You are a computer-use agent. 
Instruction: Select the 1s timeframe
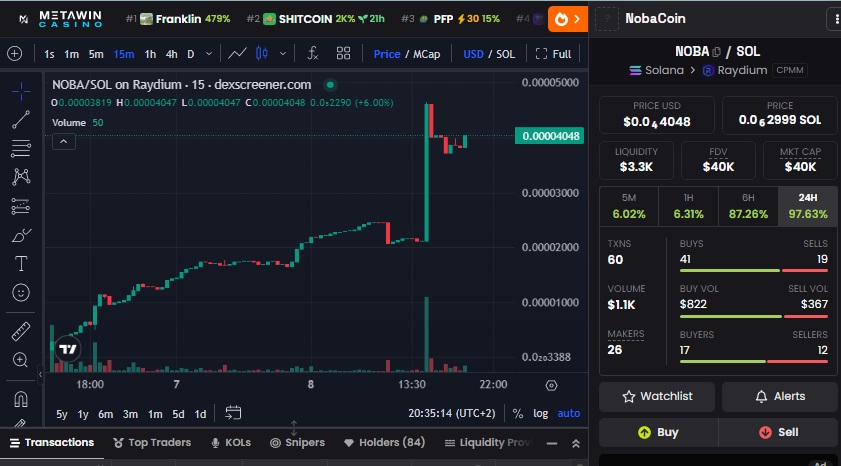pyautogui.click(x=49, y=54)
